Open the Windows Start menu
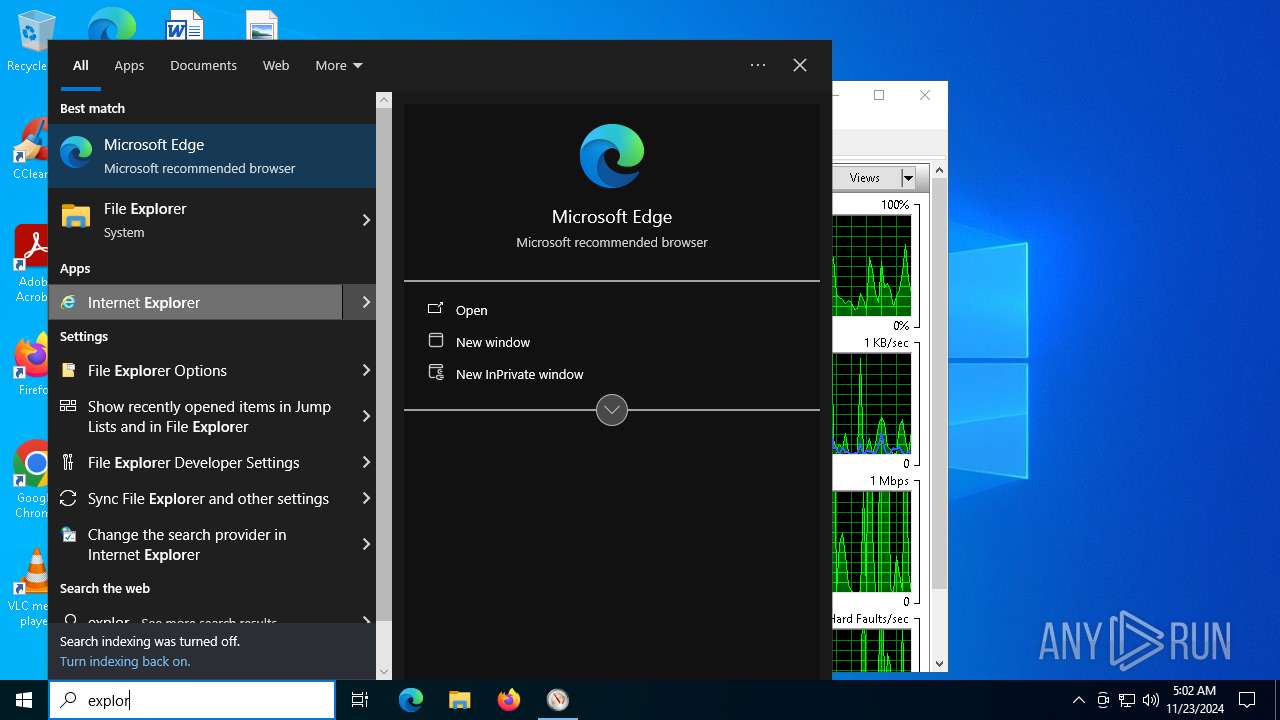Screen dimensions: 1280x720 coord(24,700)
